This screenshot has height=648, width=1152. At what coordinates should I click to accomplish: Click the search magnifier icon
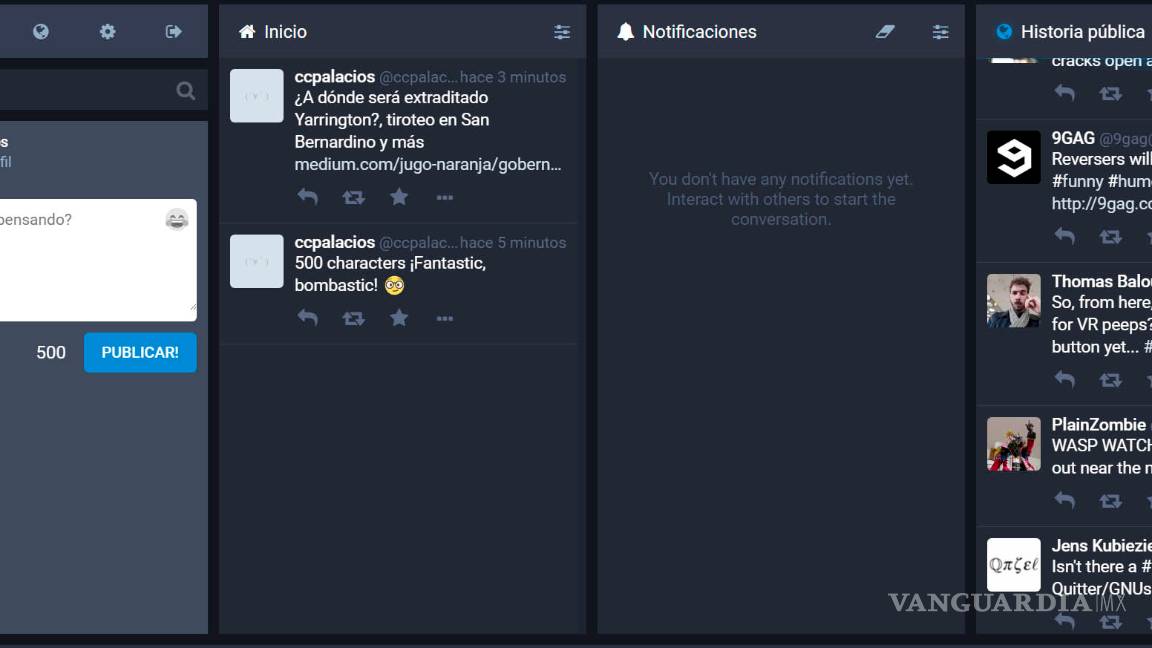point(185,89)
